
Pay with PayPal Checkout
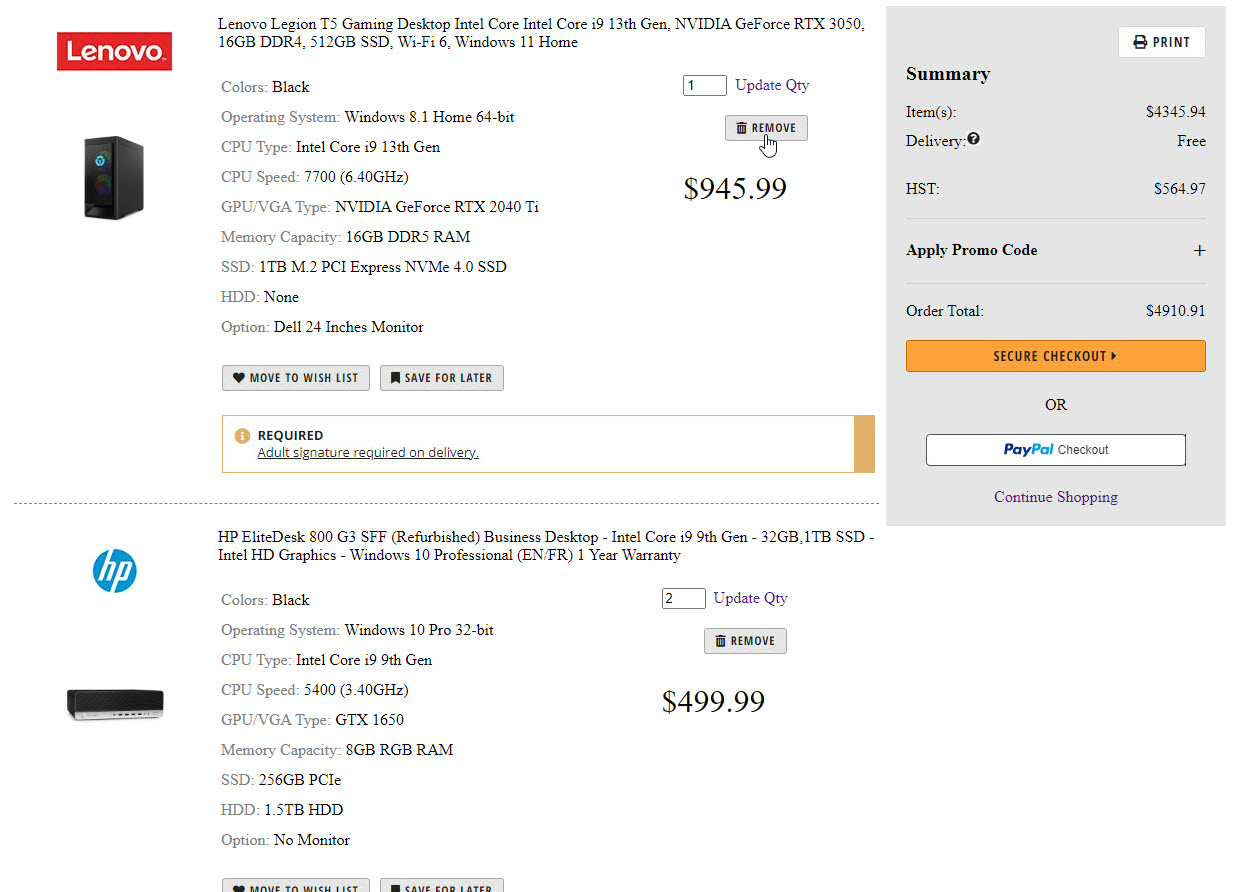click(x=1055, y=450)
